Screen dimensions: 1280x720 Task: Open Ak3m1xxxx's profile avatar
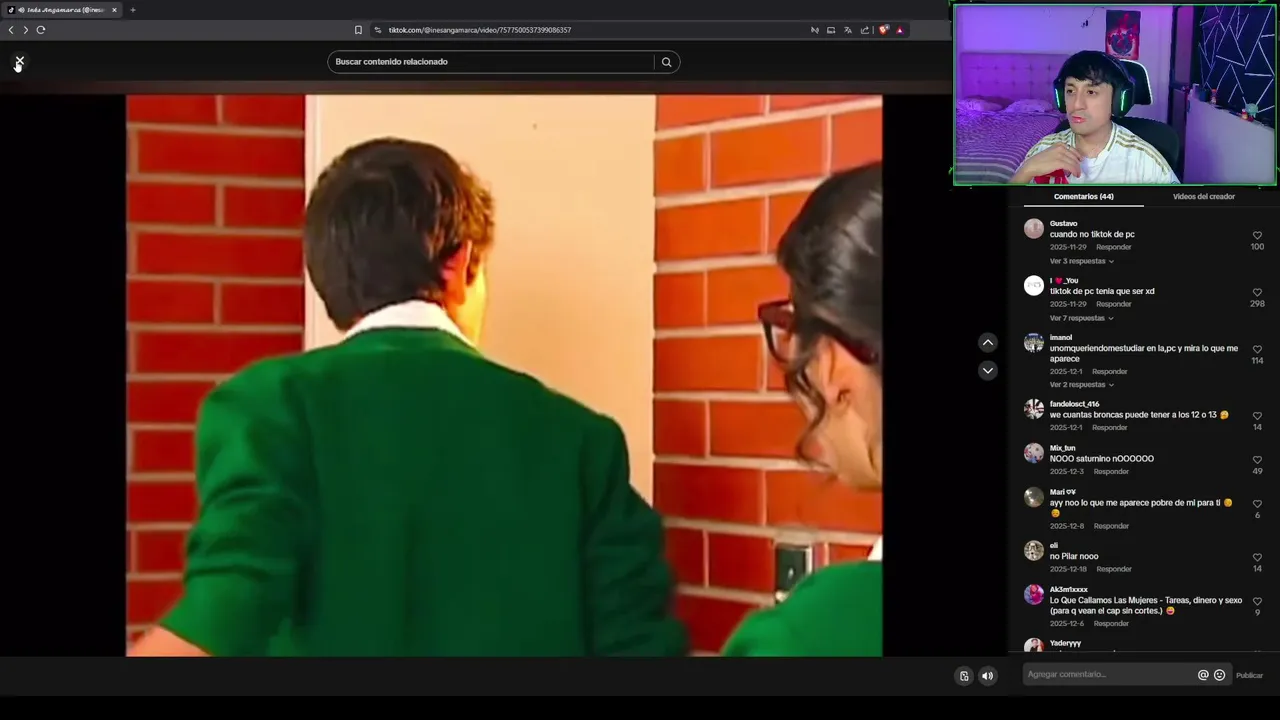tap(1034, 595)
